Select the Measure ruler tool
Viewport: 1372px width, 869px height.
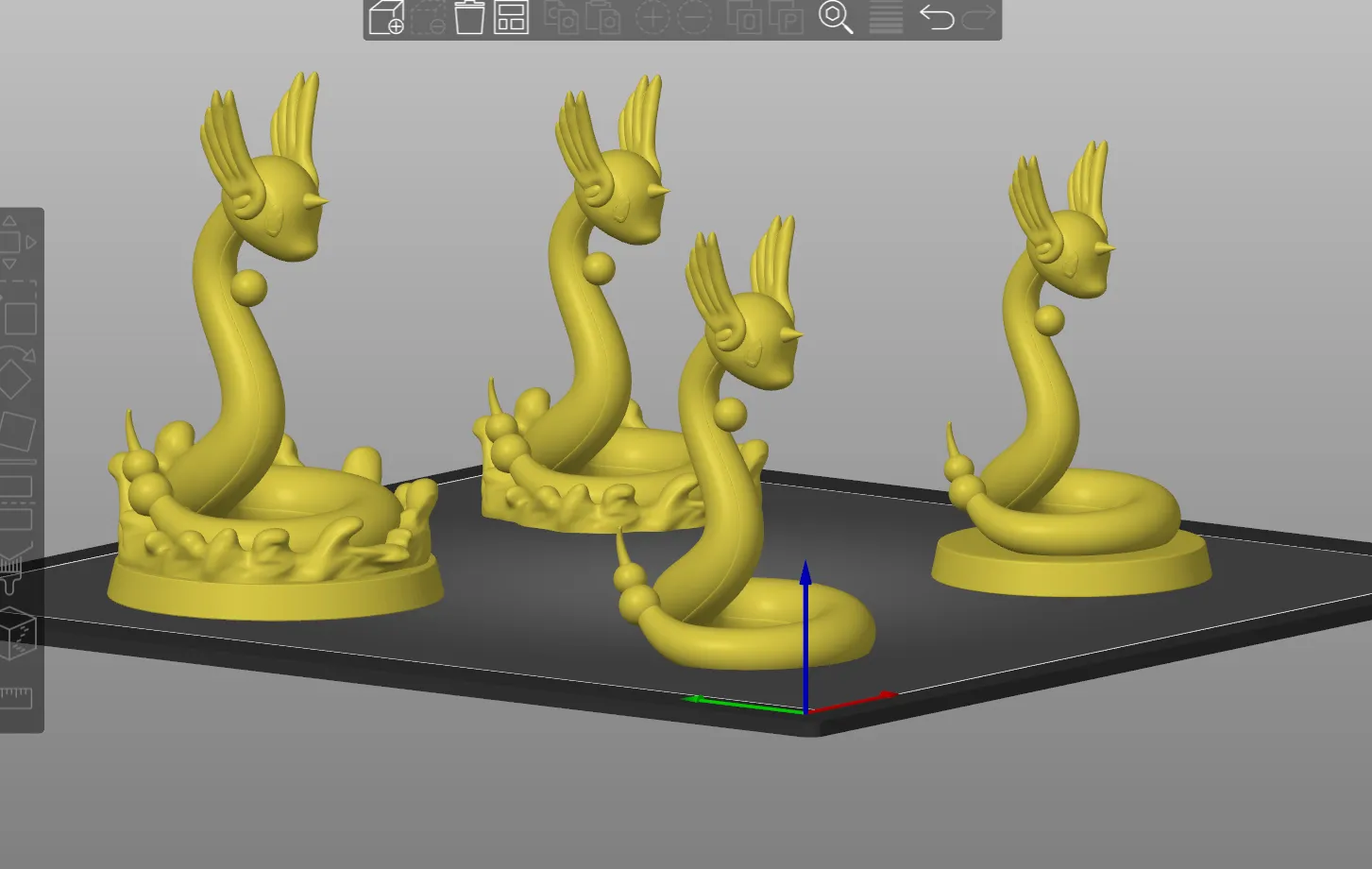pyautogui.click(x=17, y=698)
